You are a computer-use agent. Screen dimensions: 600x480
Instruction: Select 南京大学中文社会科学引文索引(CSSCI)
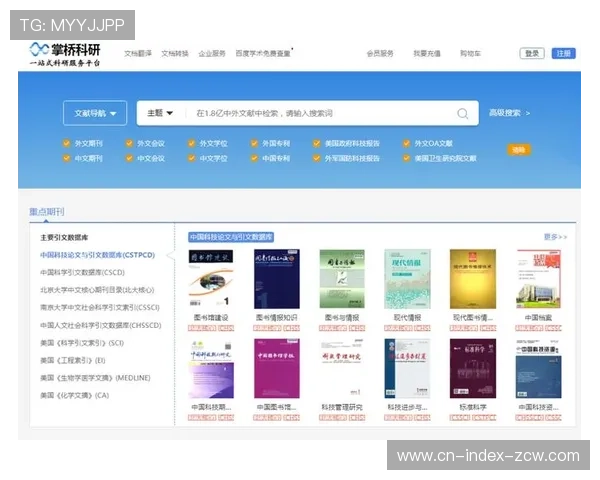(x=100, y=307)
